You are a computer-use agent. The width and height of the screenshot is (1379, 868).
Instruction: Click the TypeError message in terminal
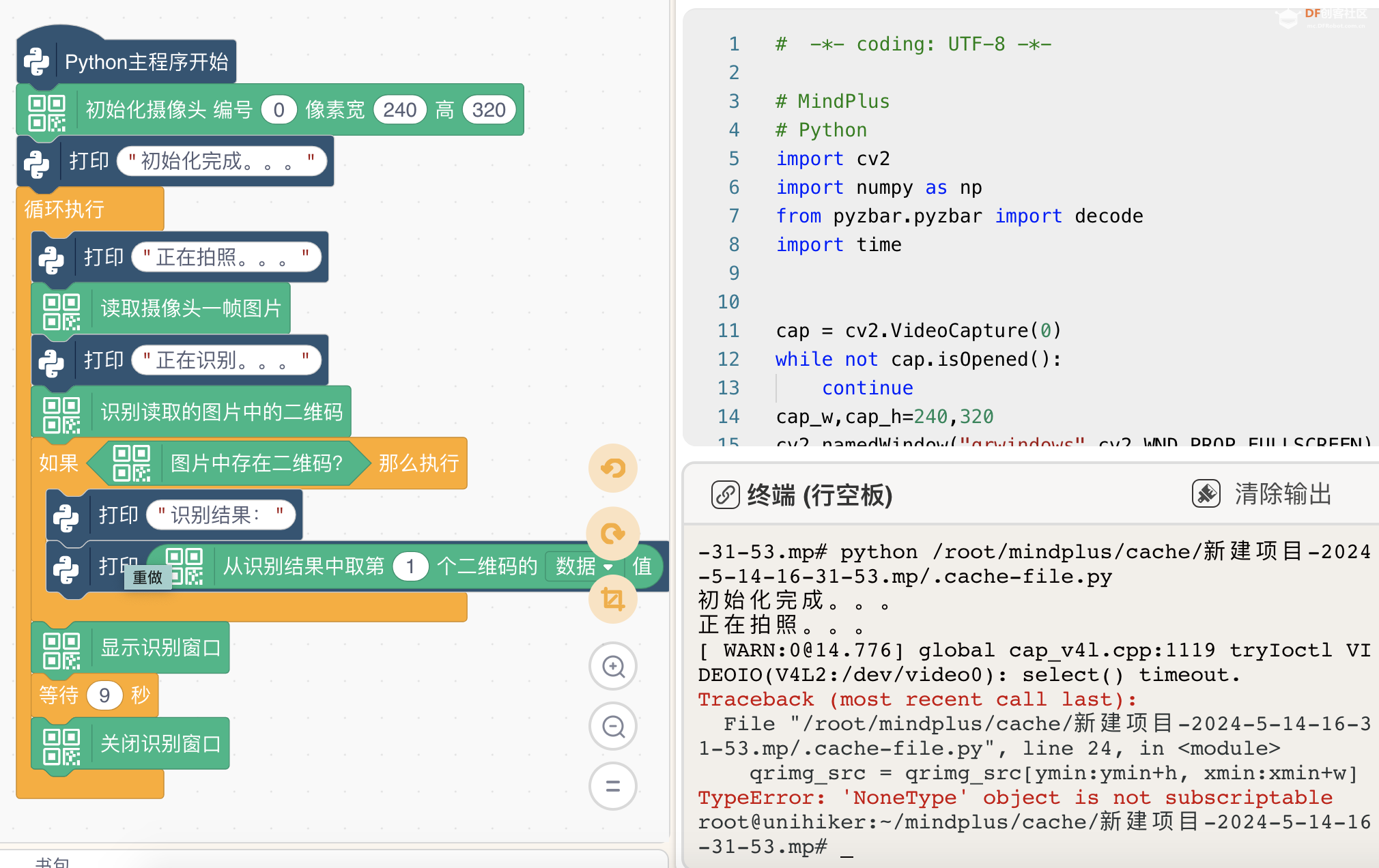tap(1015, 797)
